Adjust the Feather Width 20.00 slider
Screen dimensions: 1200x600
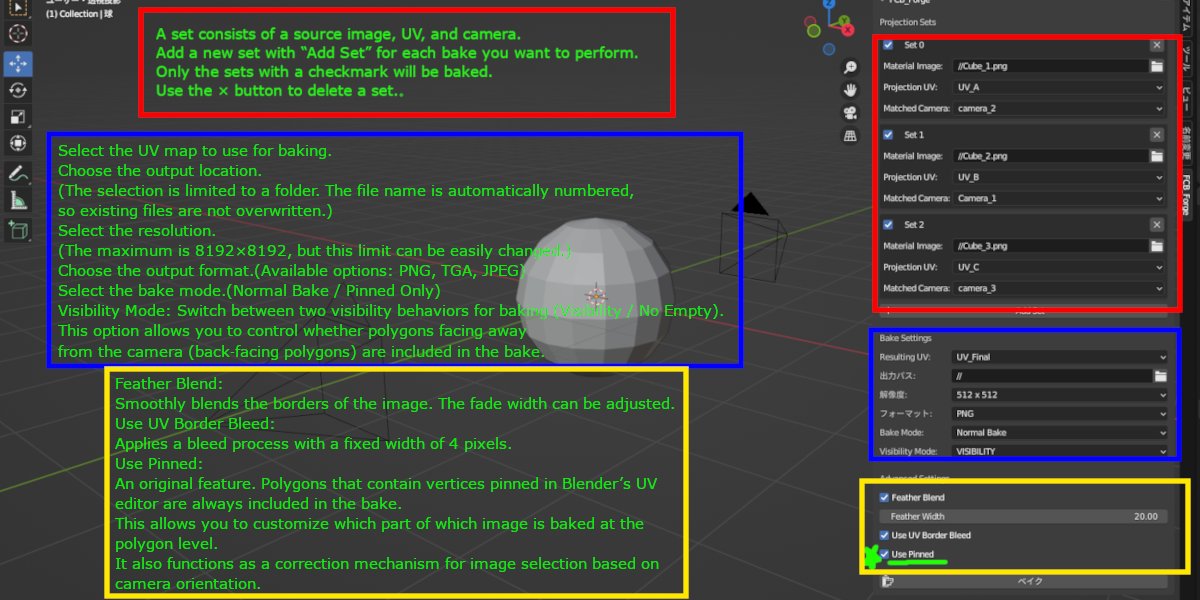tap(1023, 516)
